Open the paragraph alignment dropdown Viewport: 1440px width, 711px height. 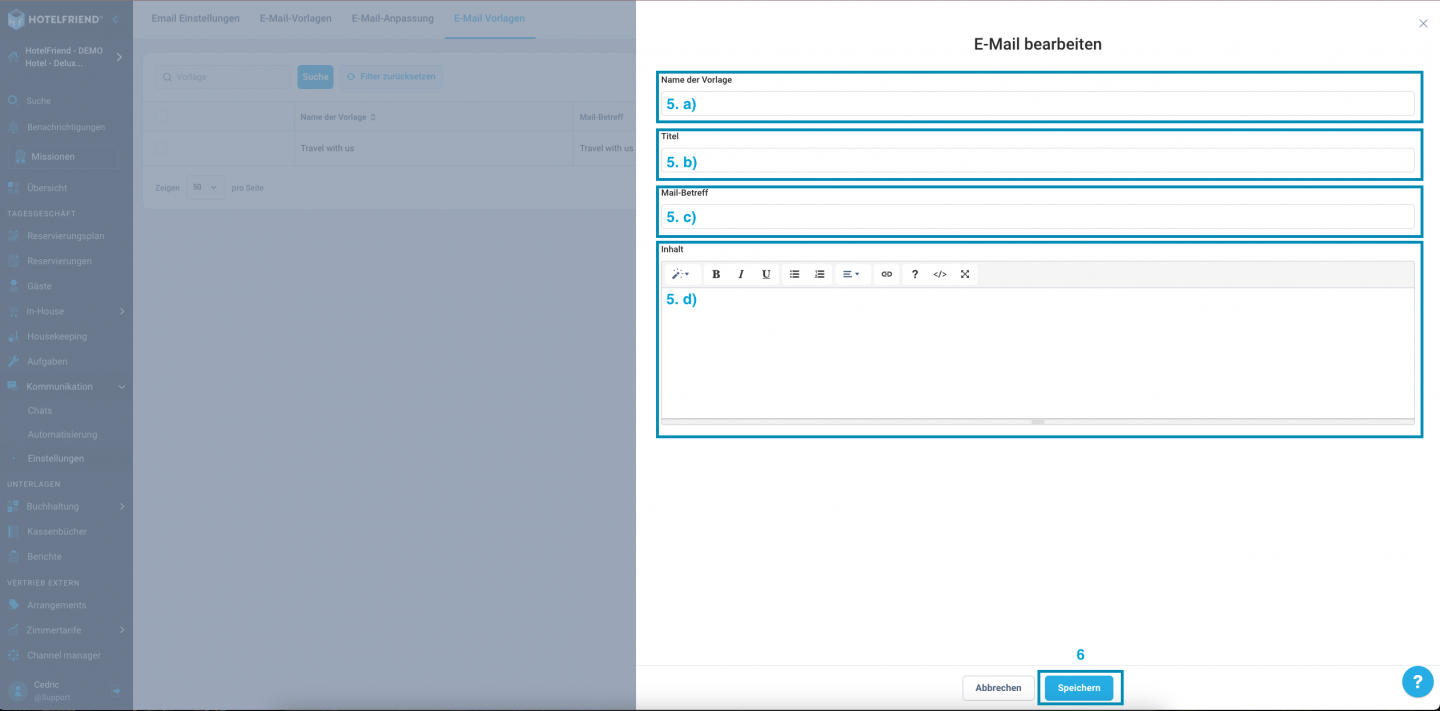pos(852,274)
